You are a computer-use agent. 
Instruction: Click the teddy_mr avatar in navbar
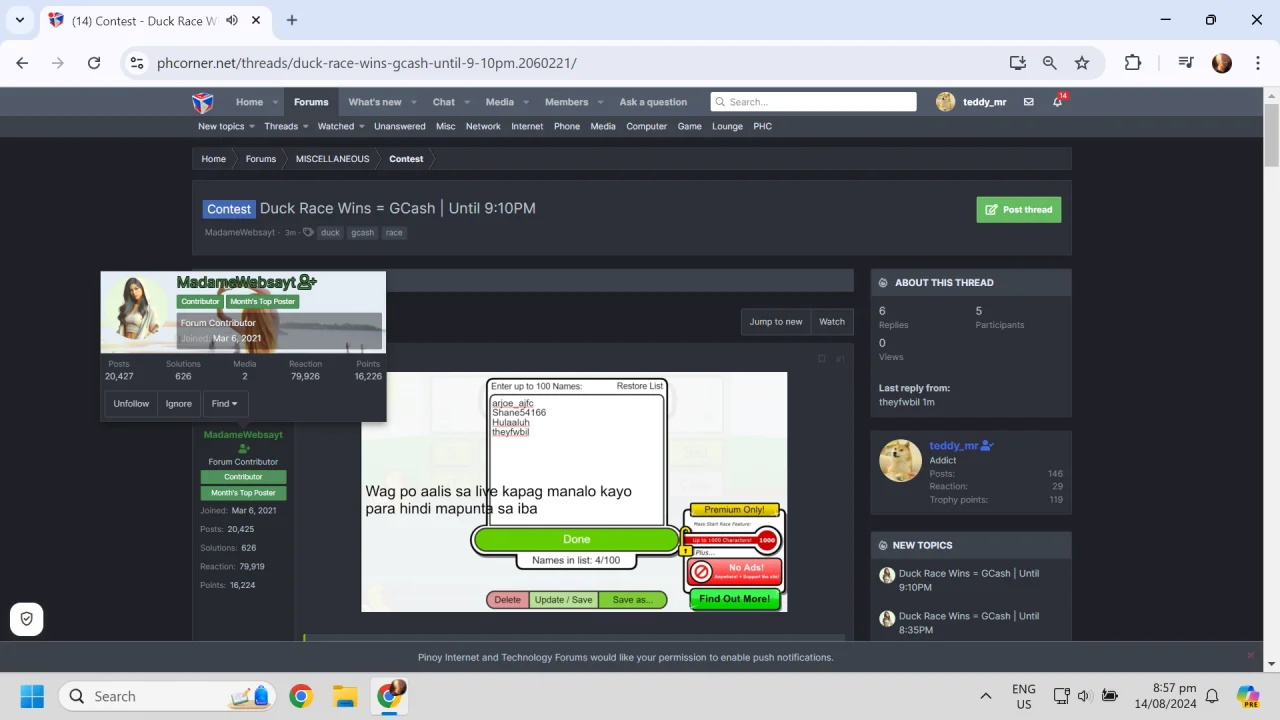(x=945, y=102)
